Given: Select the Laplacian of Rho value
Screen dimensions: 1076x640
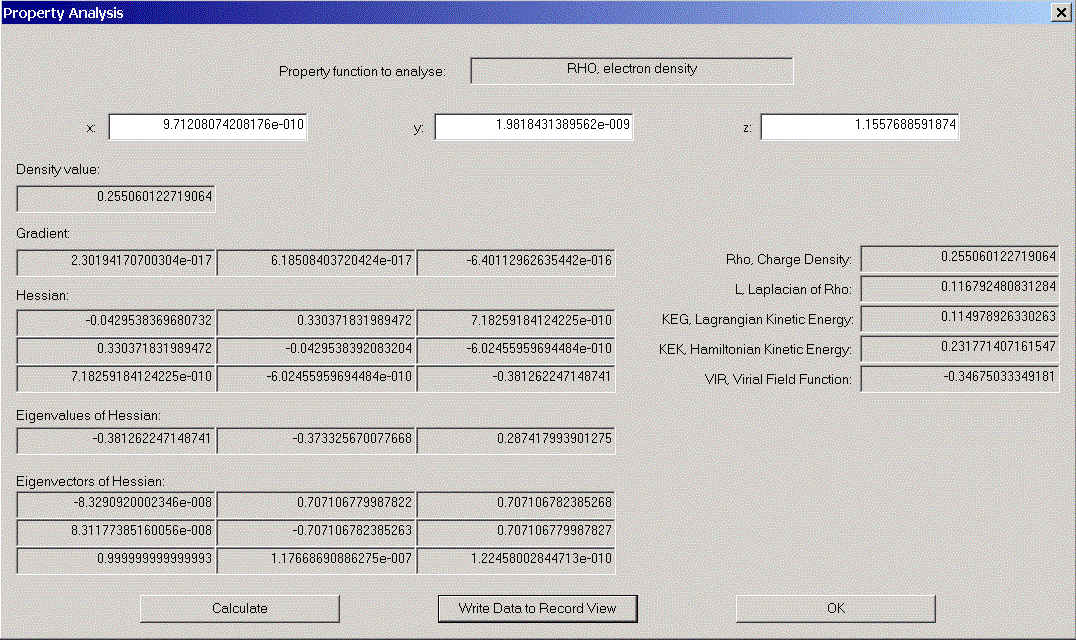Looking at the screenshot, I should pos(959,288).
